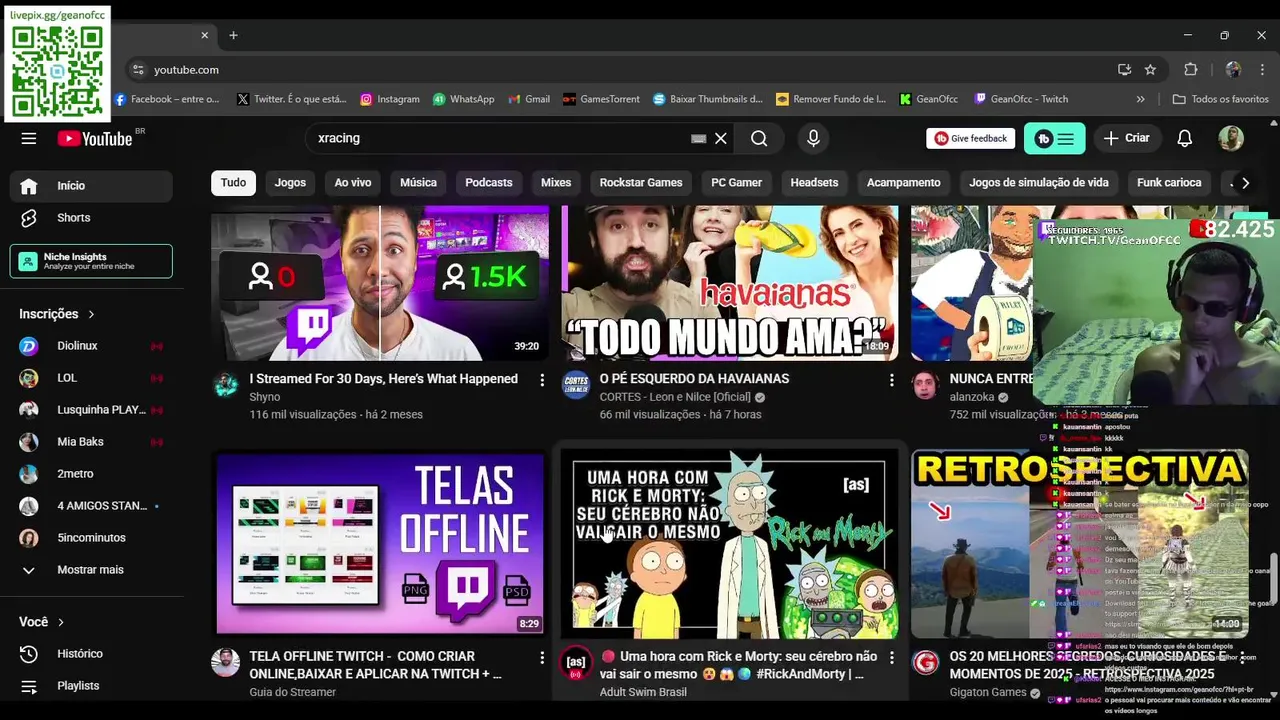Select the Jogos filter chip
The height and width of the screenshot is (720, 1280).
290,183
